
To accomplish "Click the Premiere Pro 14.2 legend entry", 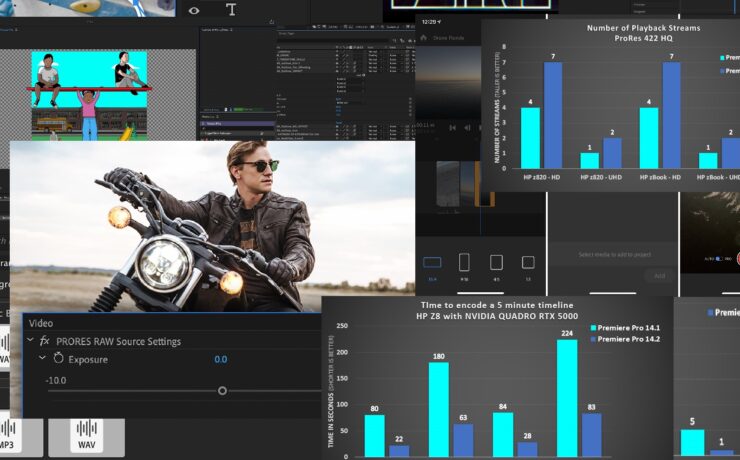I will (x=625, y=339).
